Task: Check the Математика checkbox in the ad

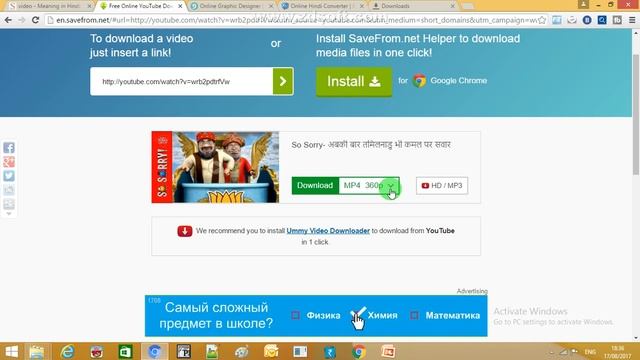Action: 414,315
